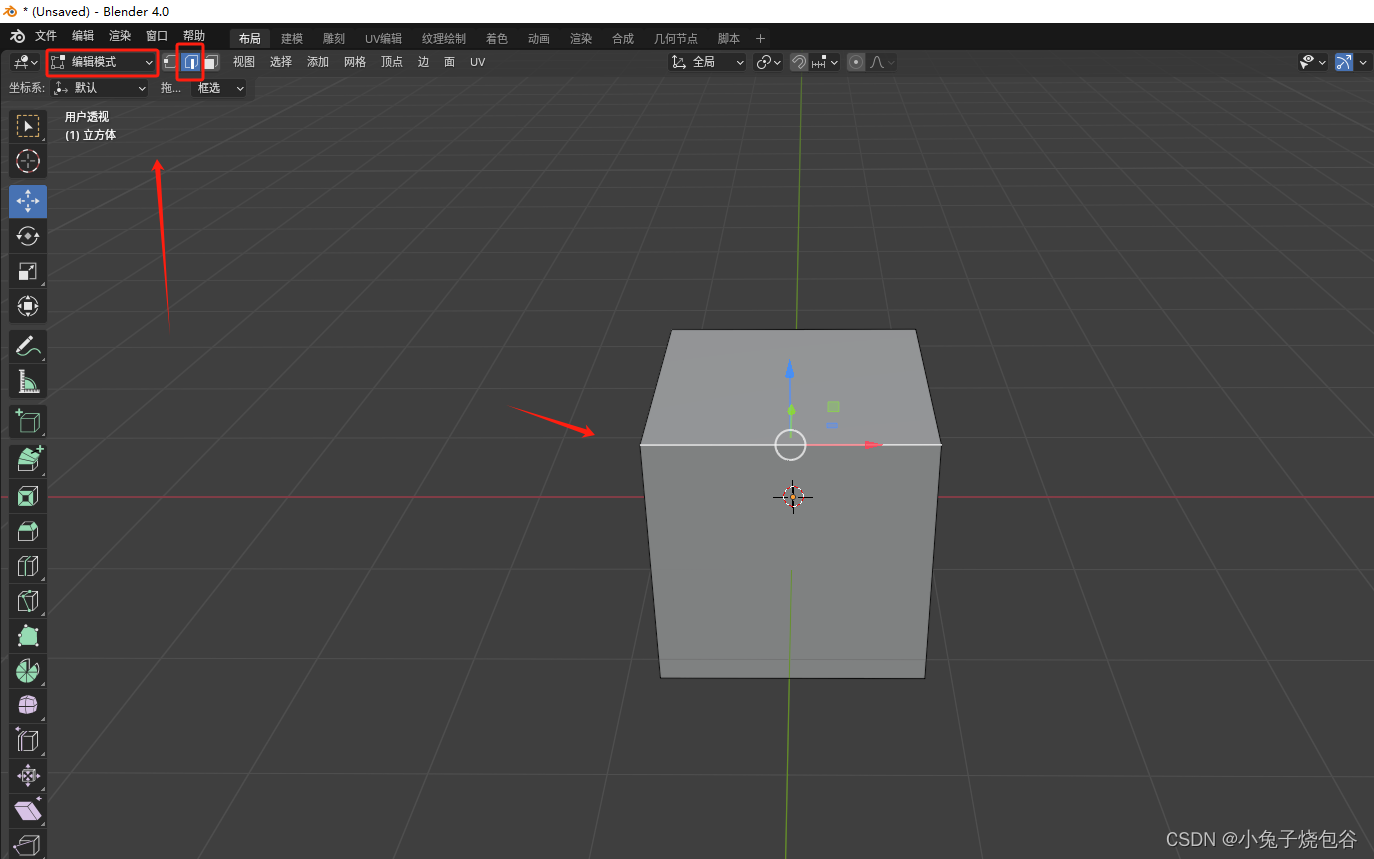
Task: Open the 视图 header menu
Action: tap(244, 62)
